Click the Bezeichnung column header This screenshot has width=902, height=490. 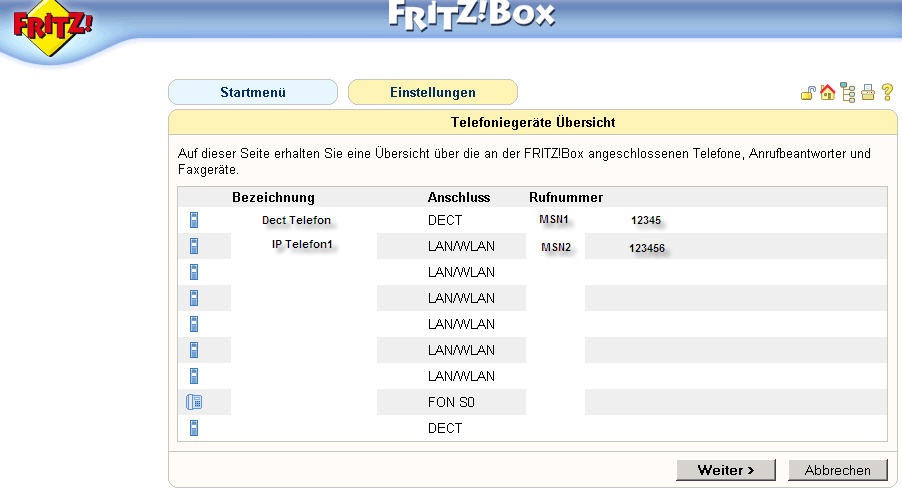click(273, 197)
